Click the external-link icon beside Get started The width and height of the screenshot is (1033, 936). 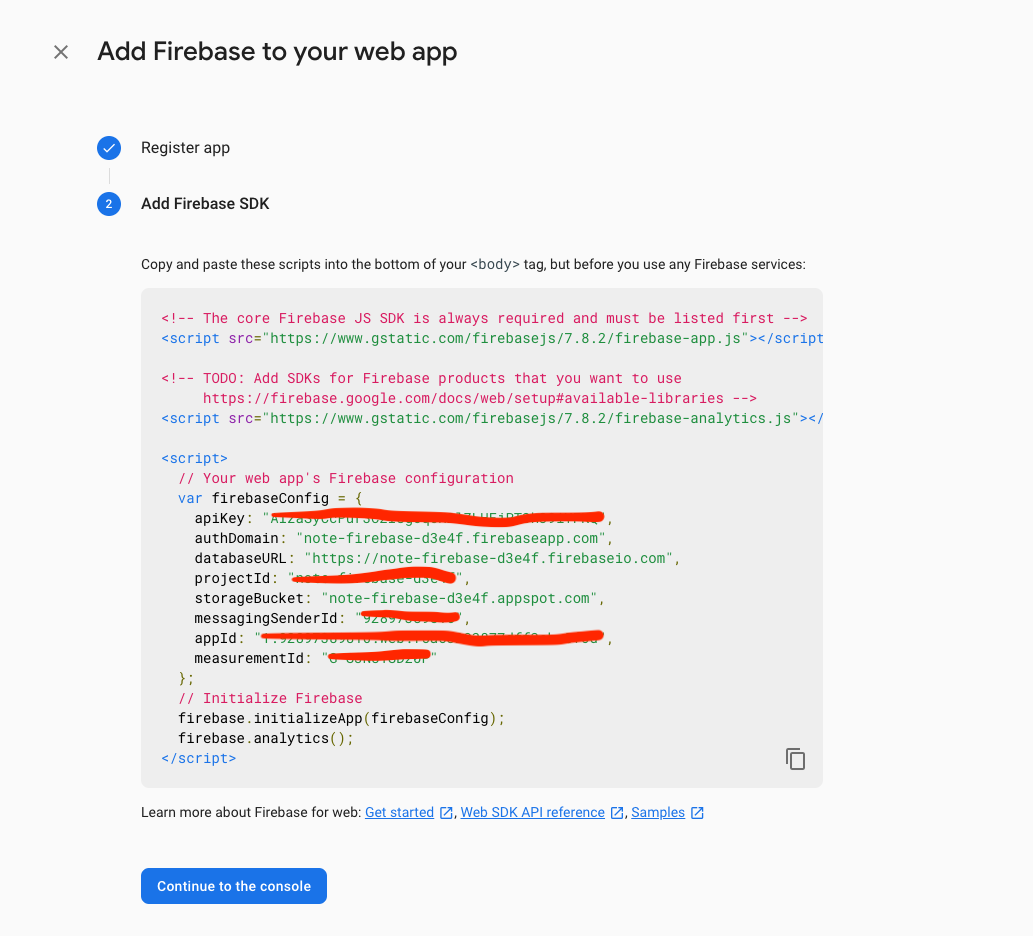446,813
